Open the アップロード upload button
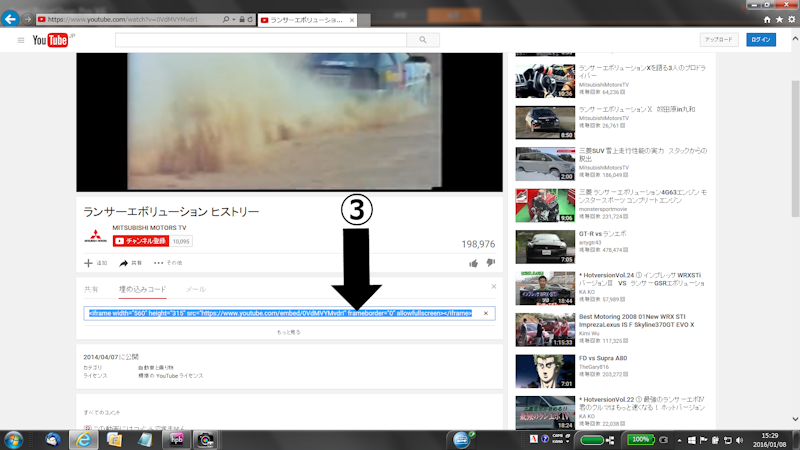Image resolution: width=800 pixels, height=450 pixels. point(718,39)
